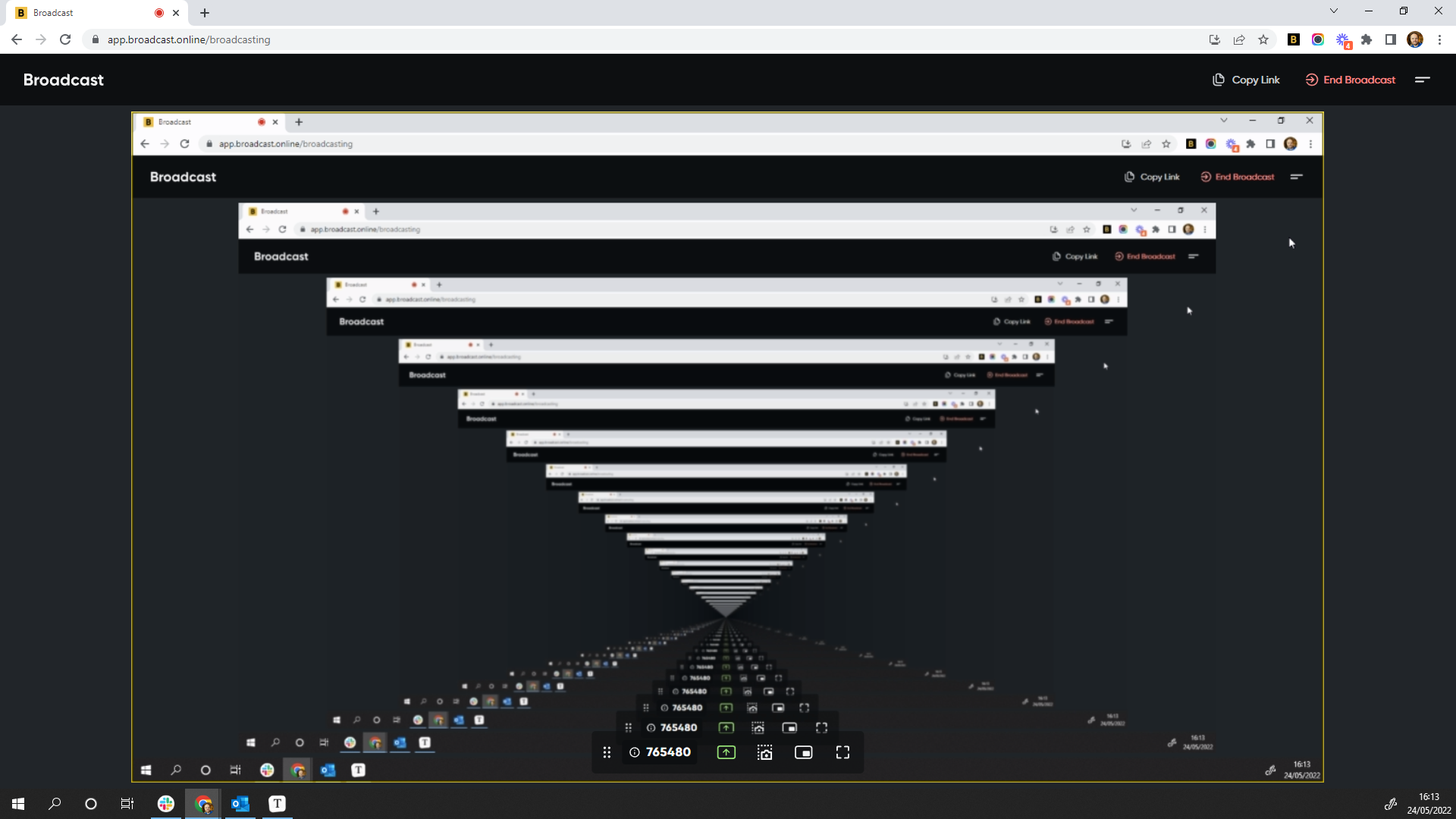
Task: Open Windows taskbar search
Action: pyautogui.click(x=55, y=804)
